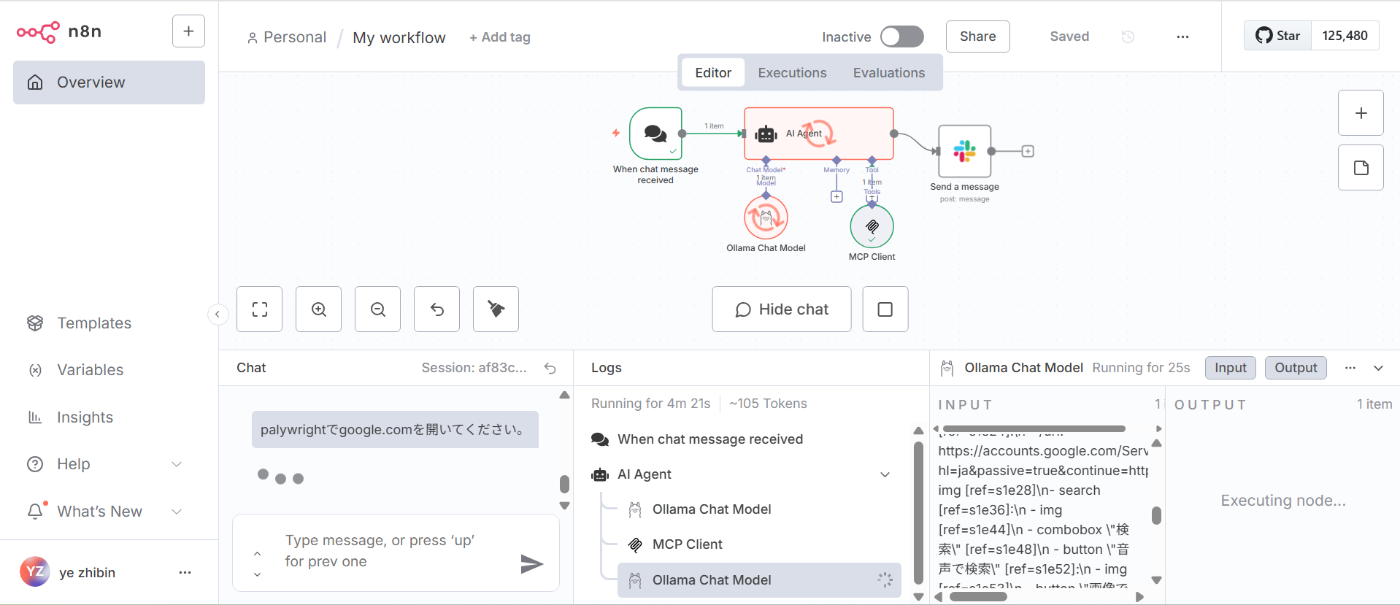Click the sticky note button on canvas
The width and height of the screenshot is (1400, 605).
click(1361, 167)
